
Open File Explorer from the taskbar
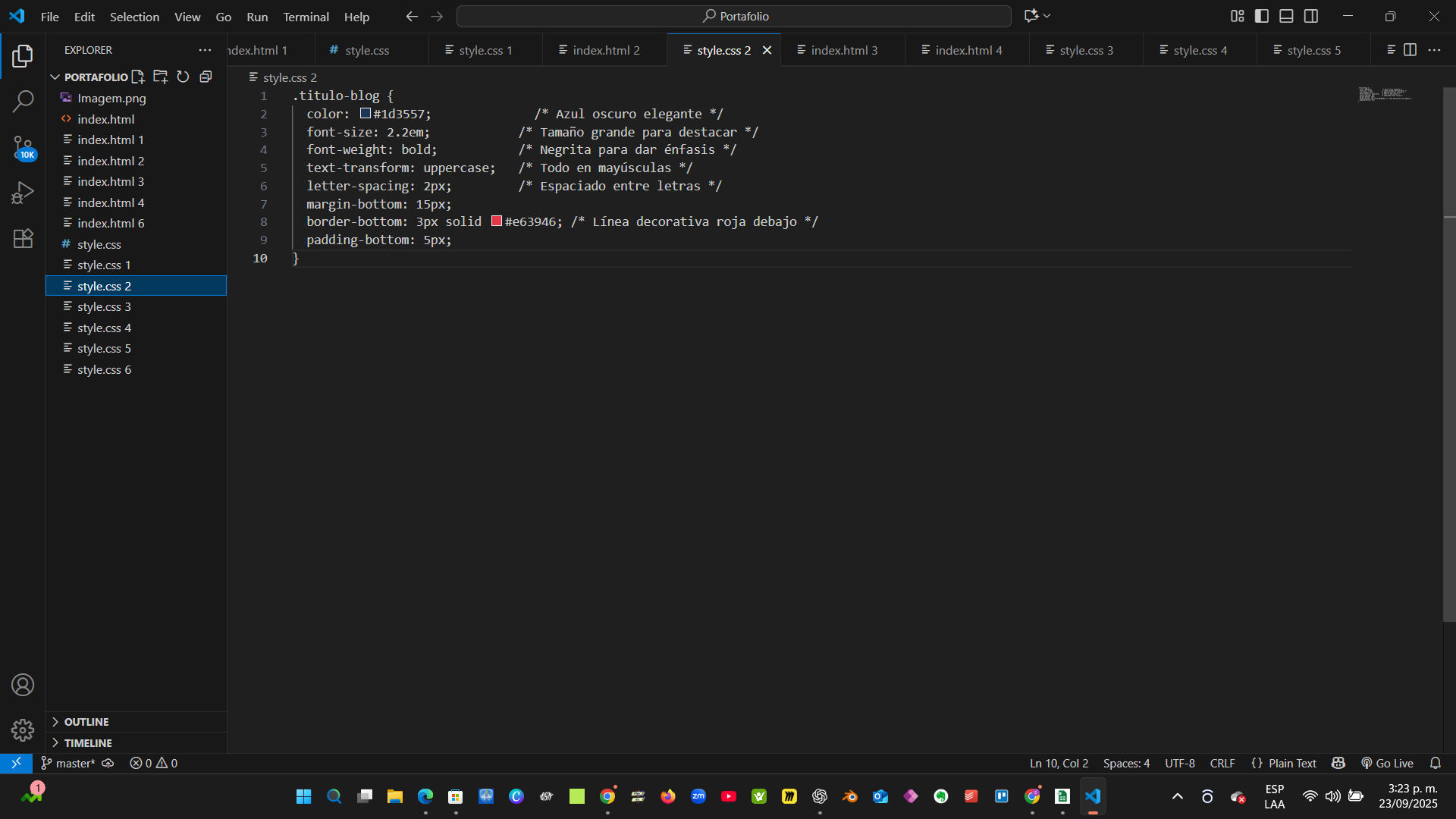tap(395, 796)
